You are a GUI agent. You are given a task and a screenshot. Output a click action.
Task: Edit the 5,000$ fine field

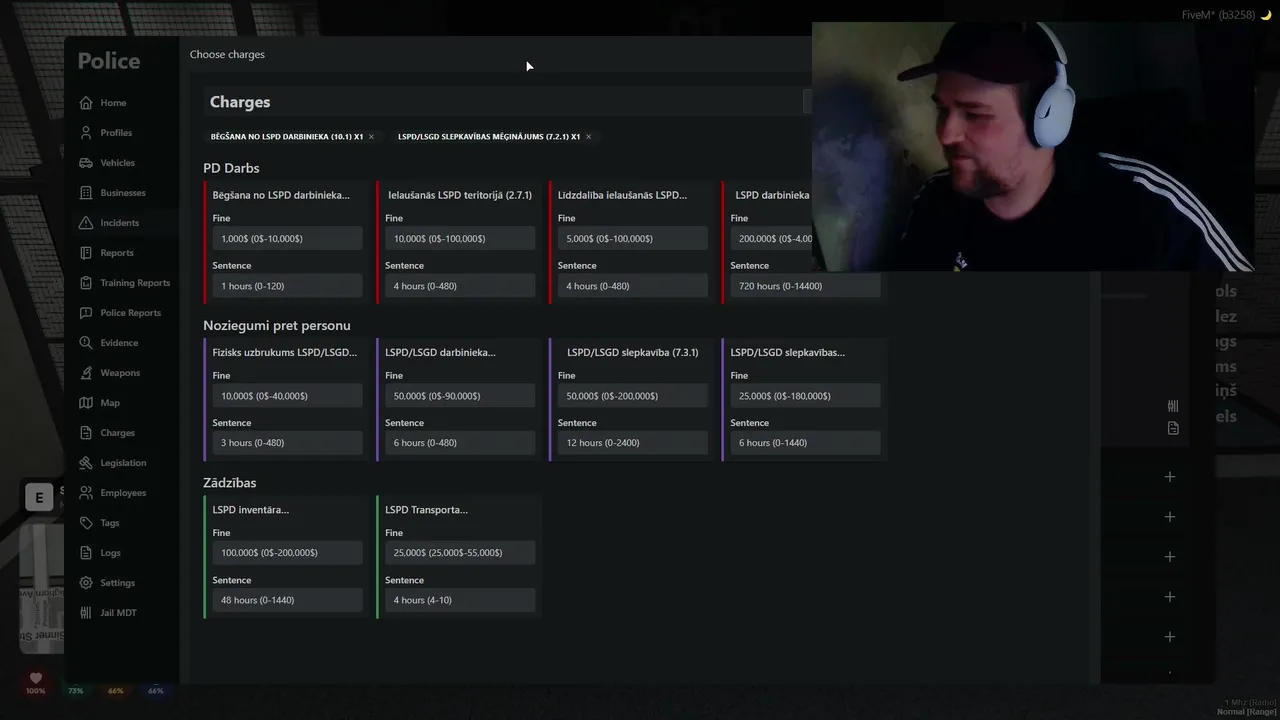coord(633,239)
